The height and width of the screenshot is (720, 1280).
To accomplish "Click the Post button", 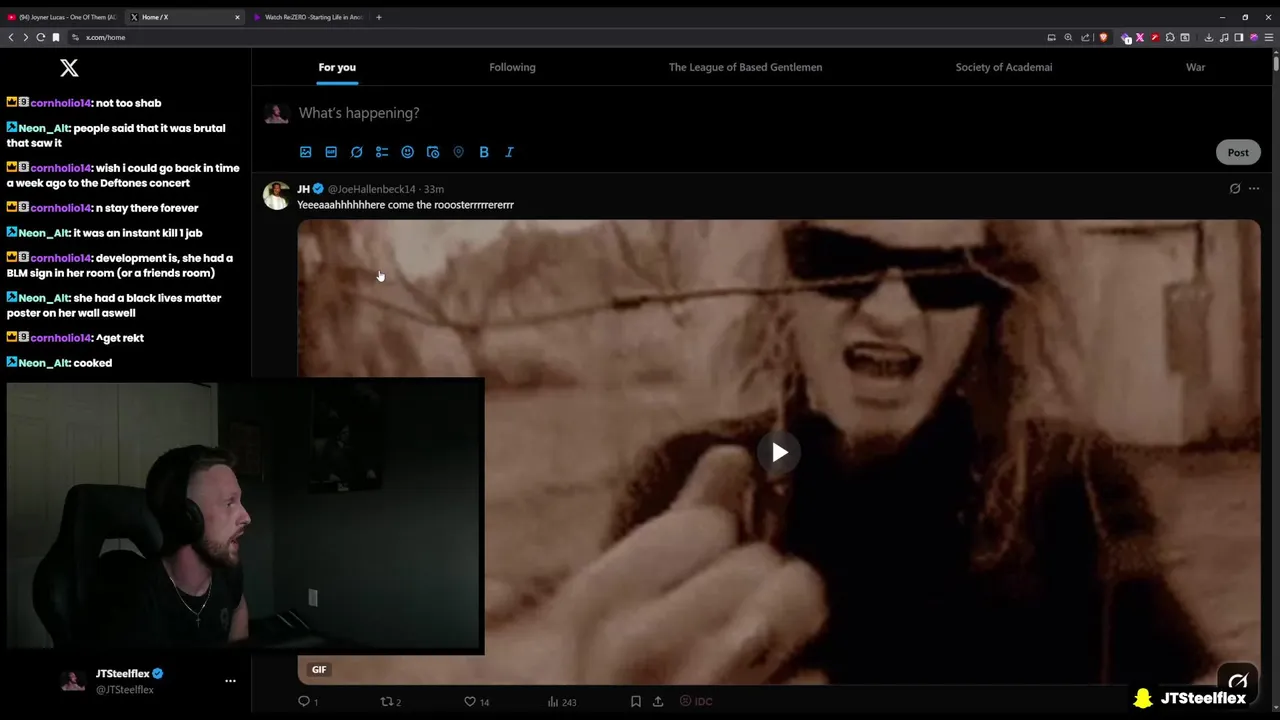I will point(1238,152).
